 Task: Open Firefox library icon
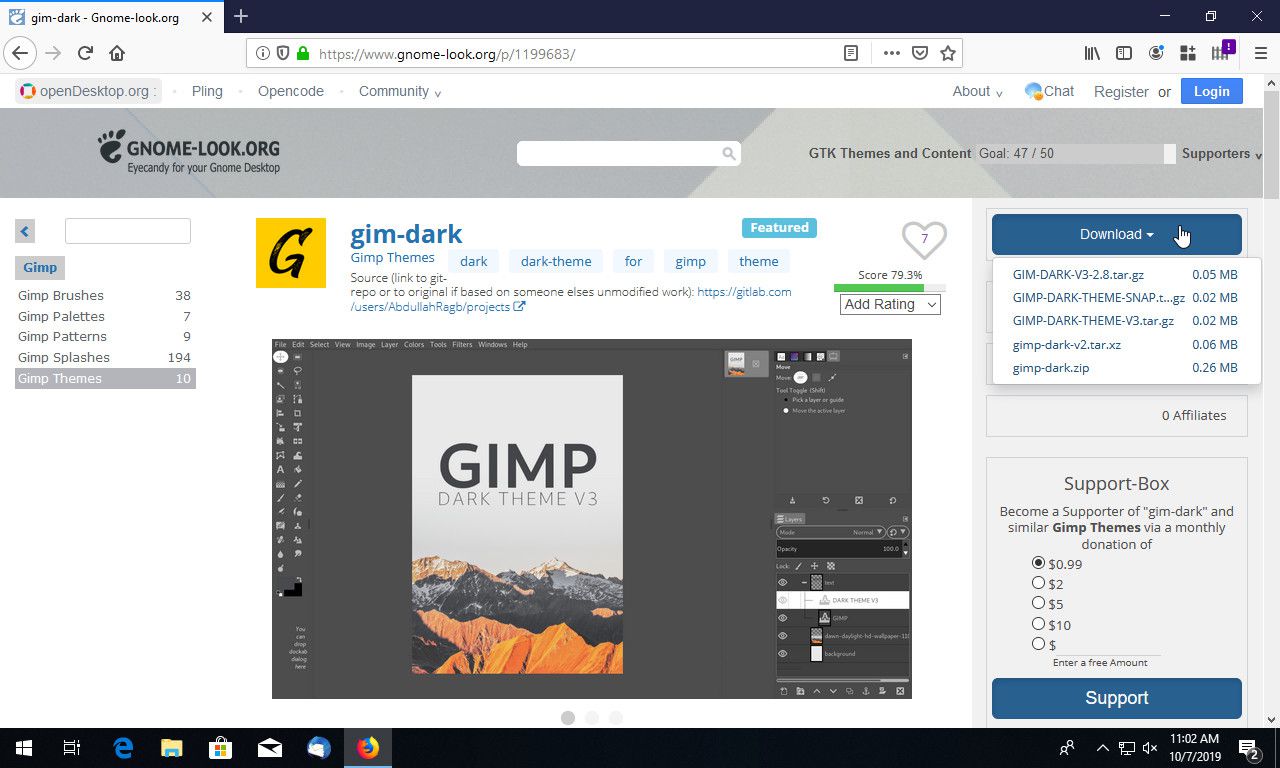tap(1093, 53)
